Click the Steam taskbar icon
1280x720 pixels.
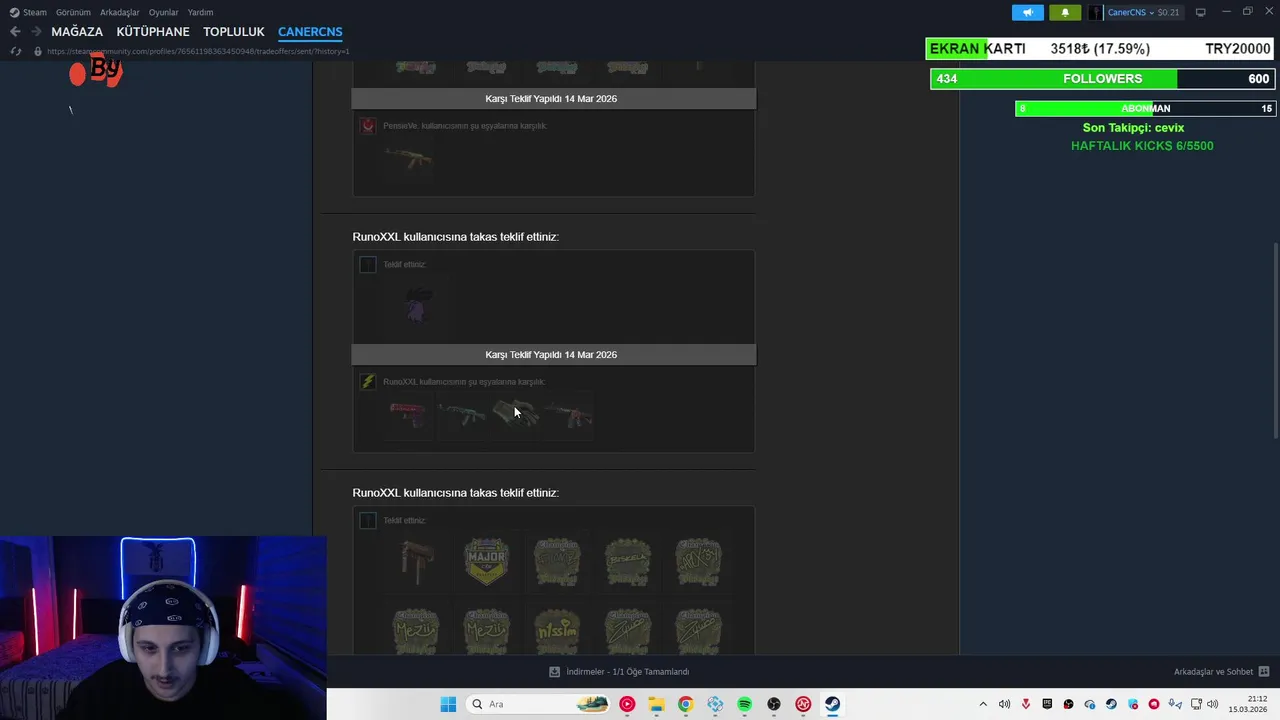pos(832,704)
